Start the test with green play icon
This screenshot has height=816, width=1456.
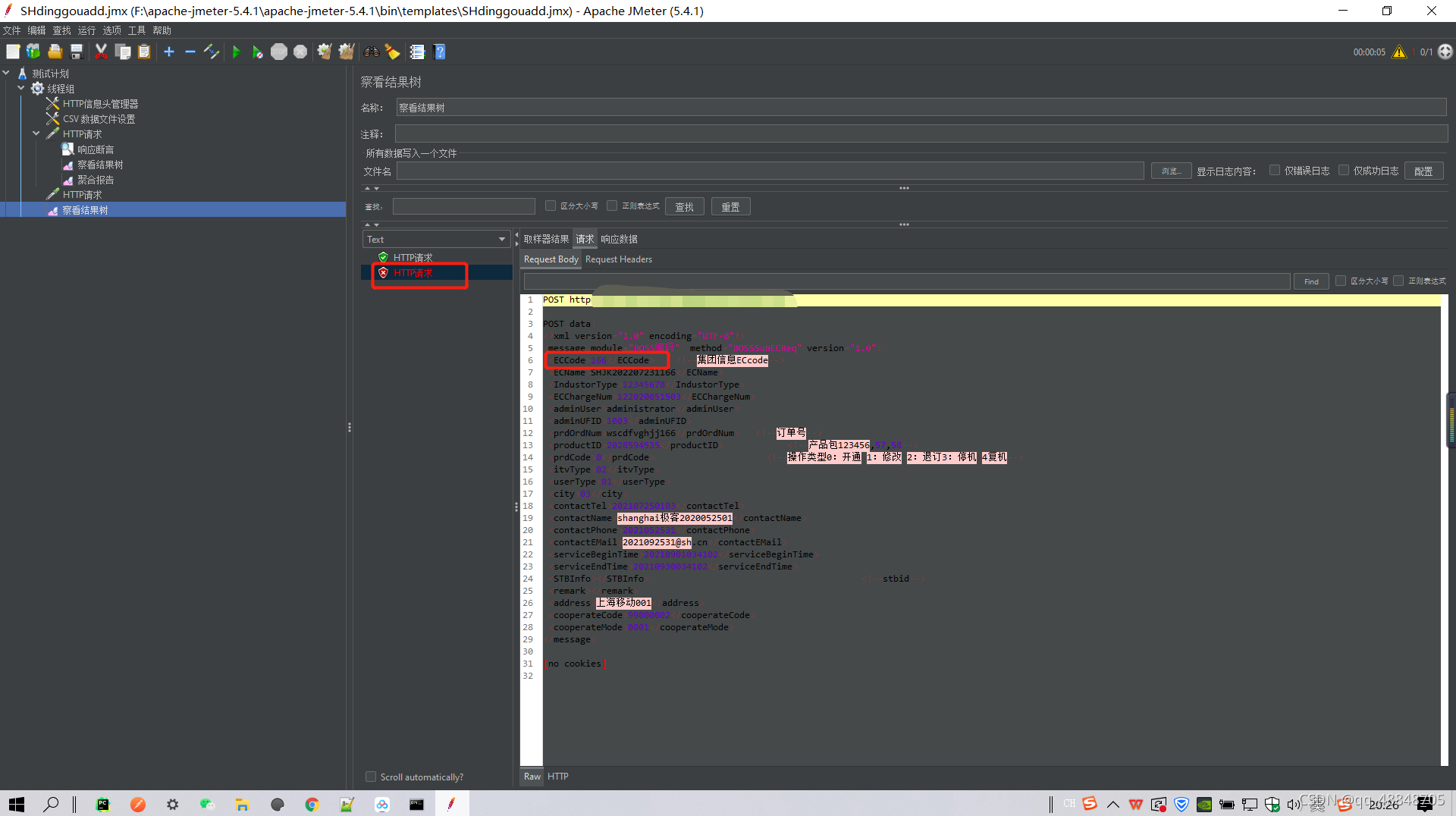236,52
